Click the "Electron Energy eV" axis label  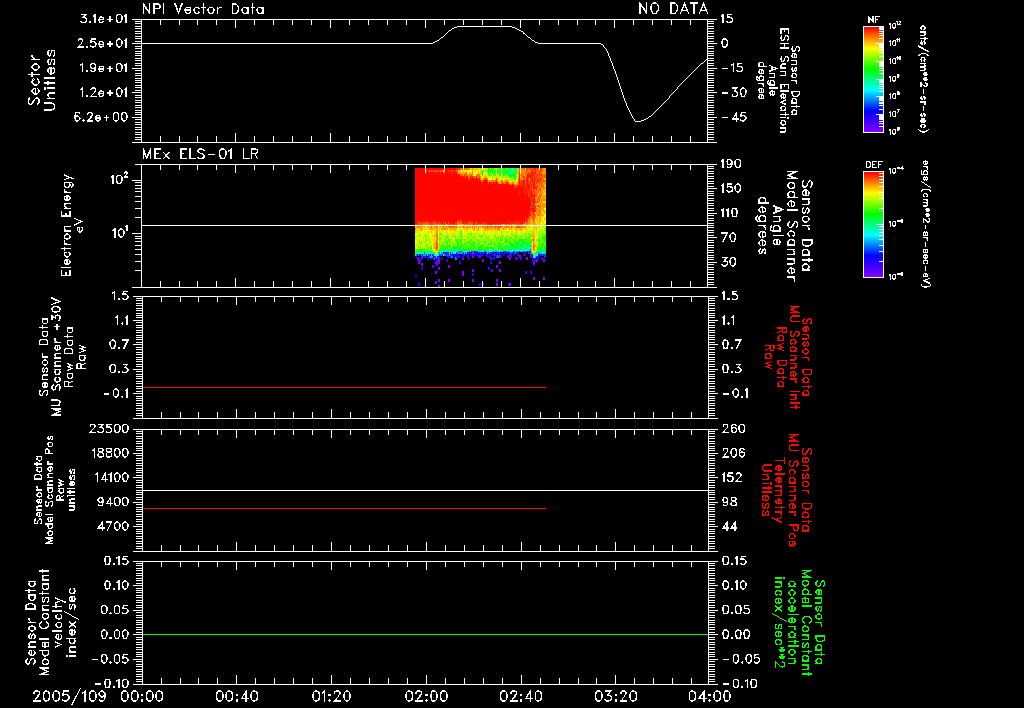73,225
